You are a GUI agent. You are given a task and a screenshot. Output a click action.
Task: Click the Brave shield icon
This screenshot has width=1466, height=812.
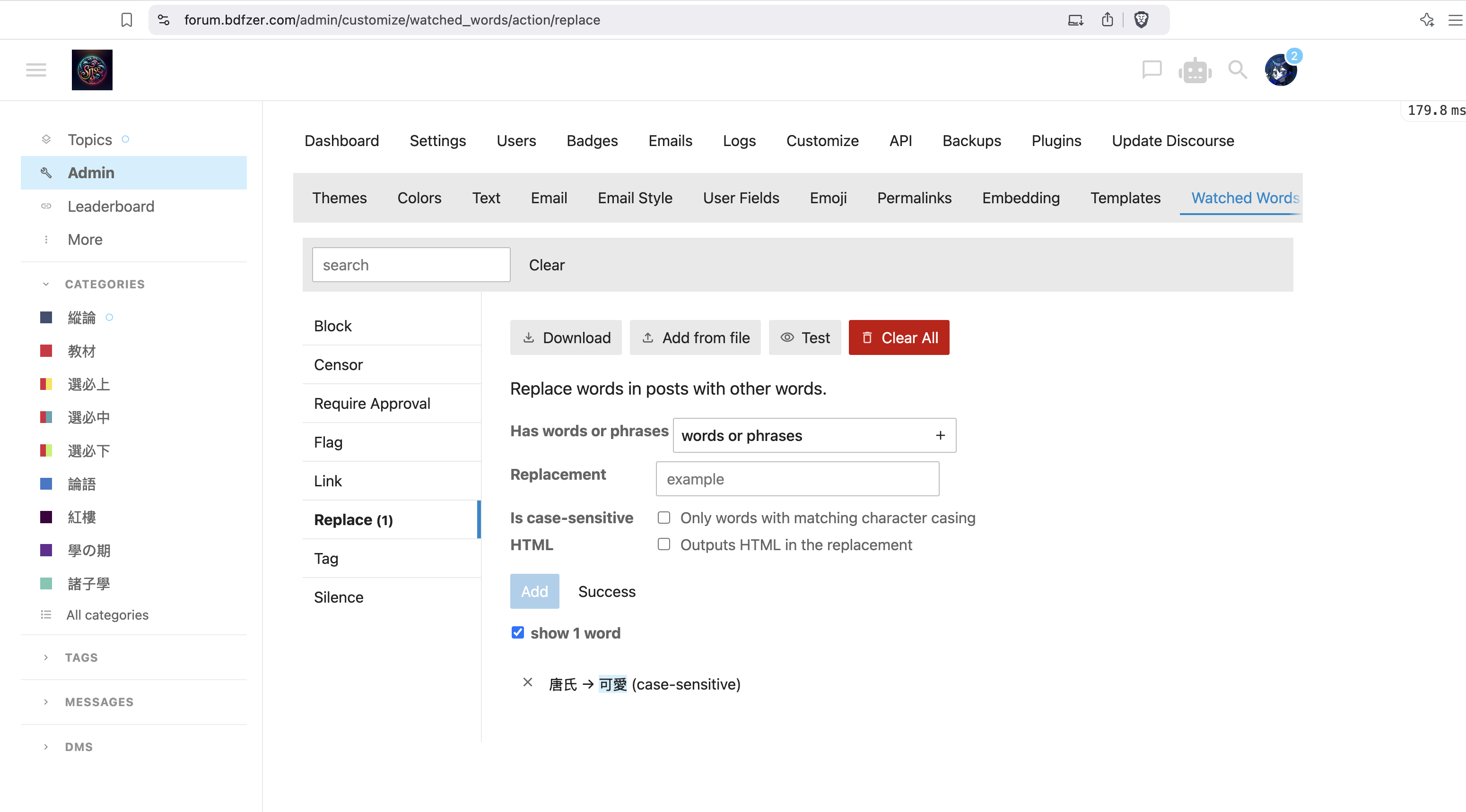click(1141, 20)
